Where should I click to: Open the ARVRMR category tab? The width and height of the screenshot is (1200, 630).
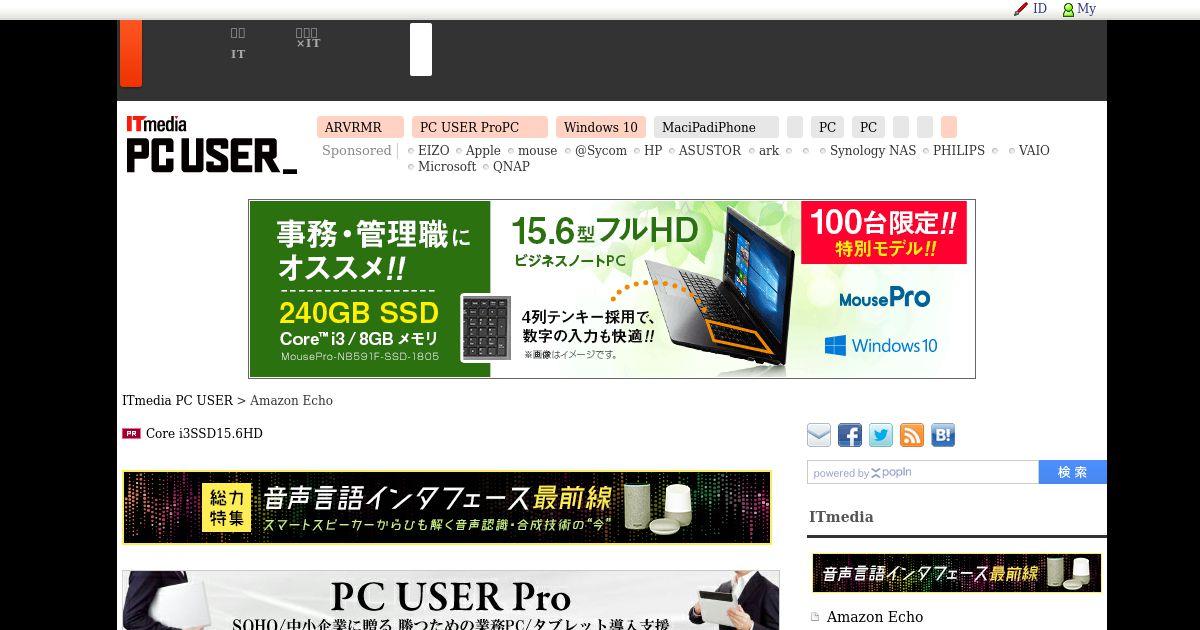click(x=360, y=127)
